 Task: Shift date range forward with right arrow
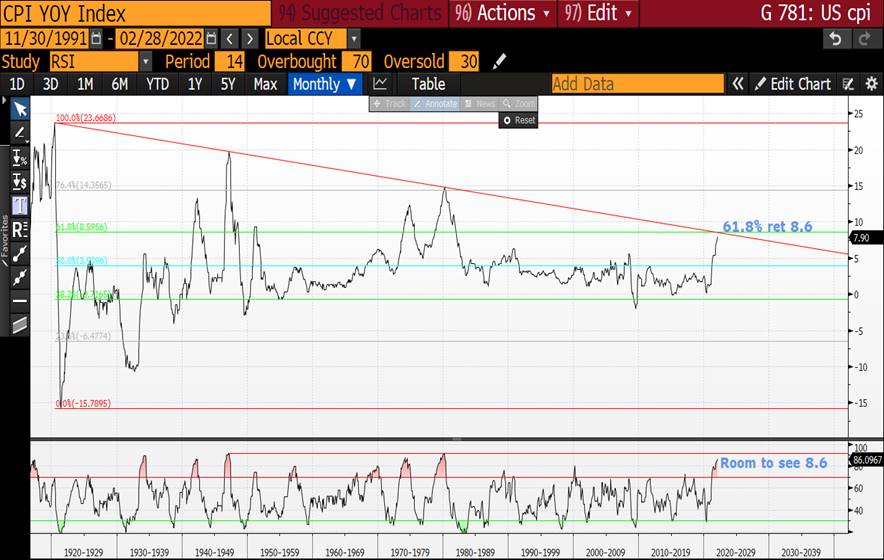click(x=250, y=39)
